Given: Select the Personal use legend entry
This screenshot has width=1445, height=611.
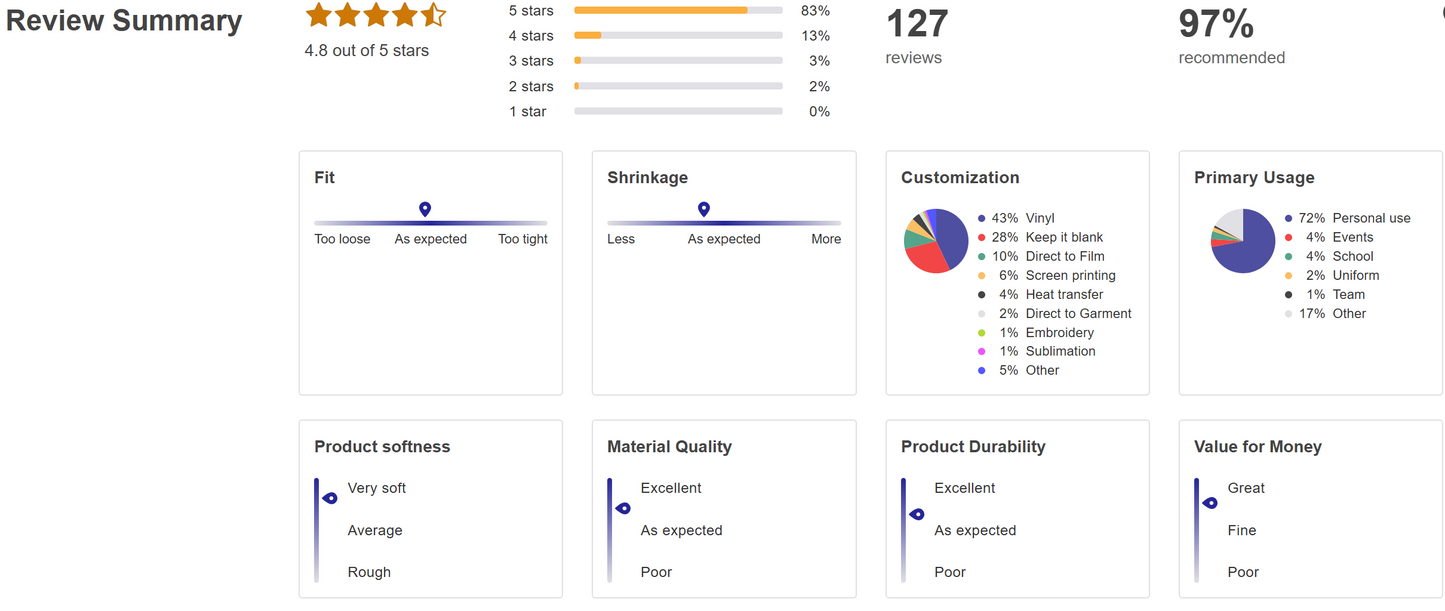Looking at the screenshot, I should (x=1371, y=218).
